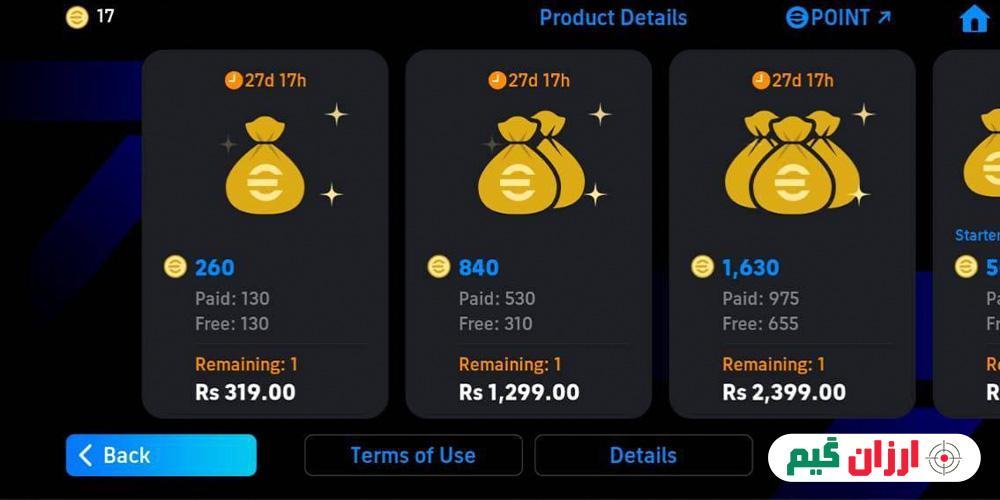This screenshot has width=1000, height=500.
Task: Click the Product Details header
Action: 614,18
